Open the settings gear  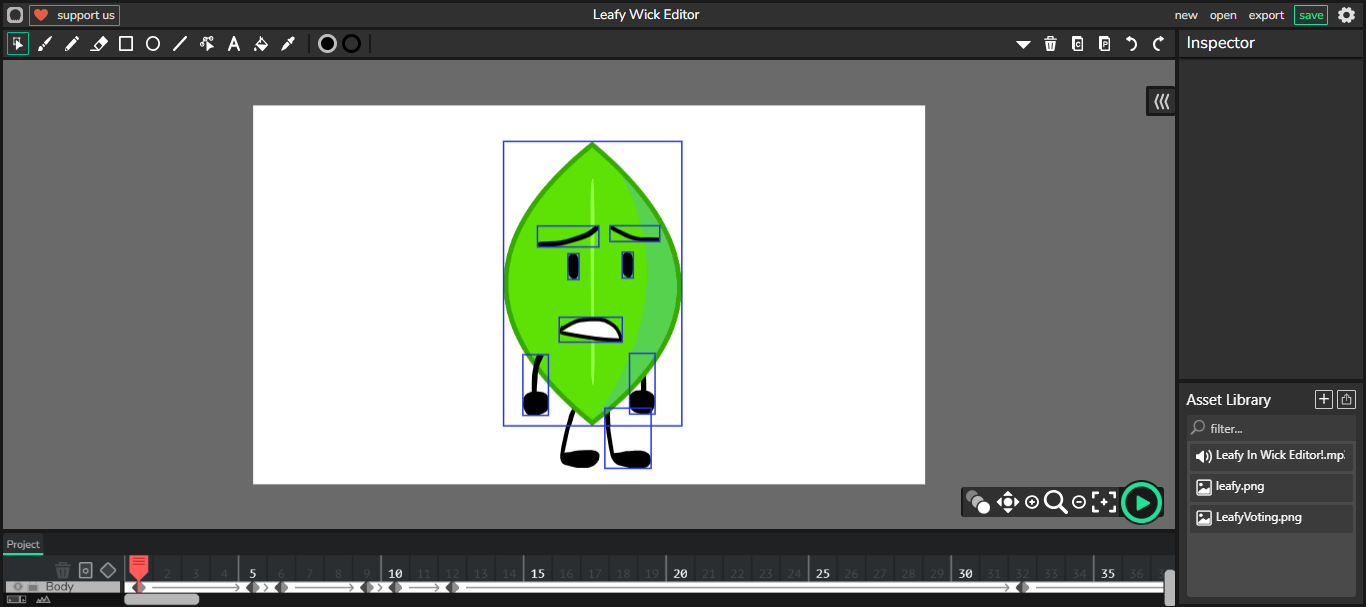1346,15
